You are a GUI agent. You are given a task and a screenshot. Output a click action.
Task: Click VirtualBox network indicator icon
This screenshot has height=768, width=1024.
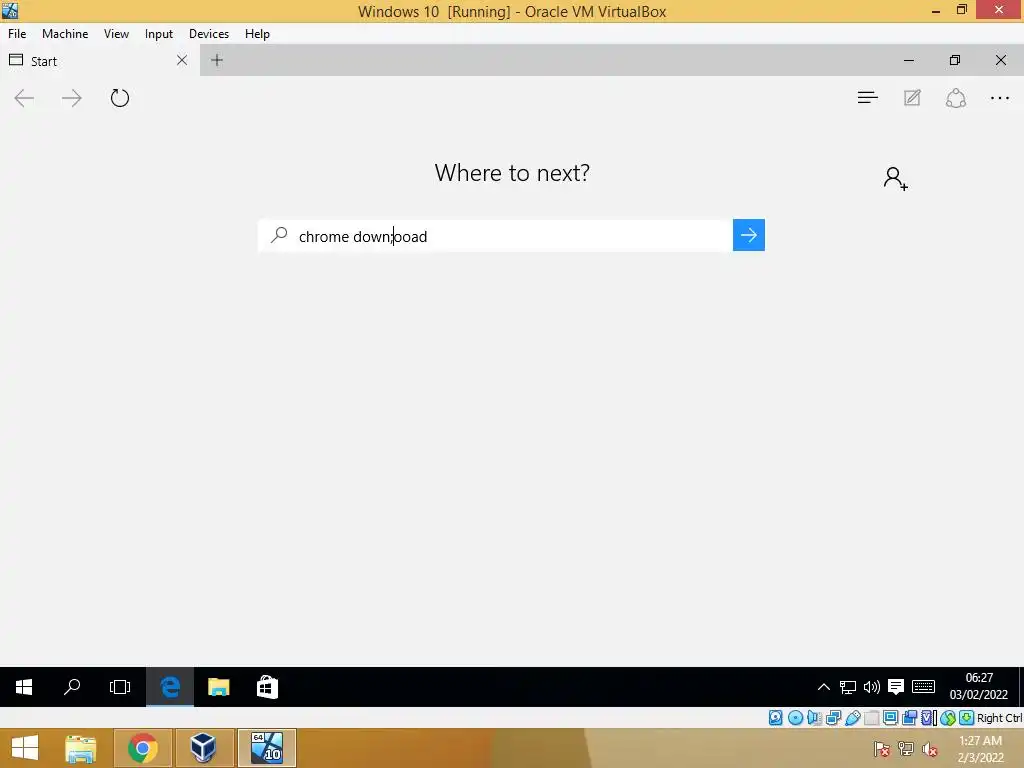coord(833,718)
